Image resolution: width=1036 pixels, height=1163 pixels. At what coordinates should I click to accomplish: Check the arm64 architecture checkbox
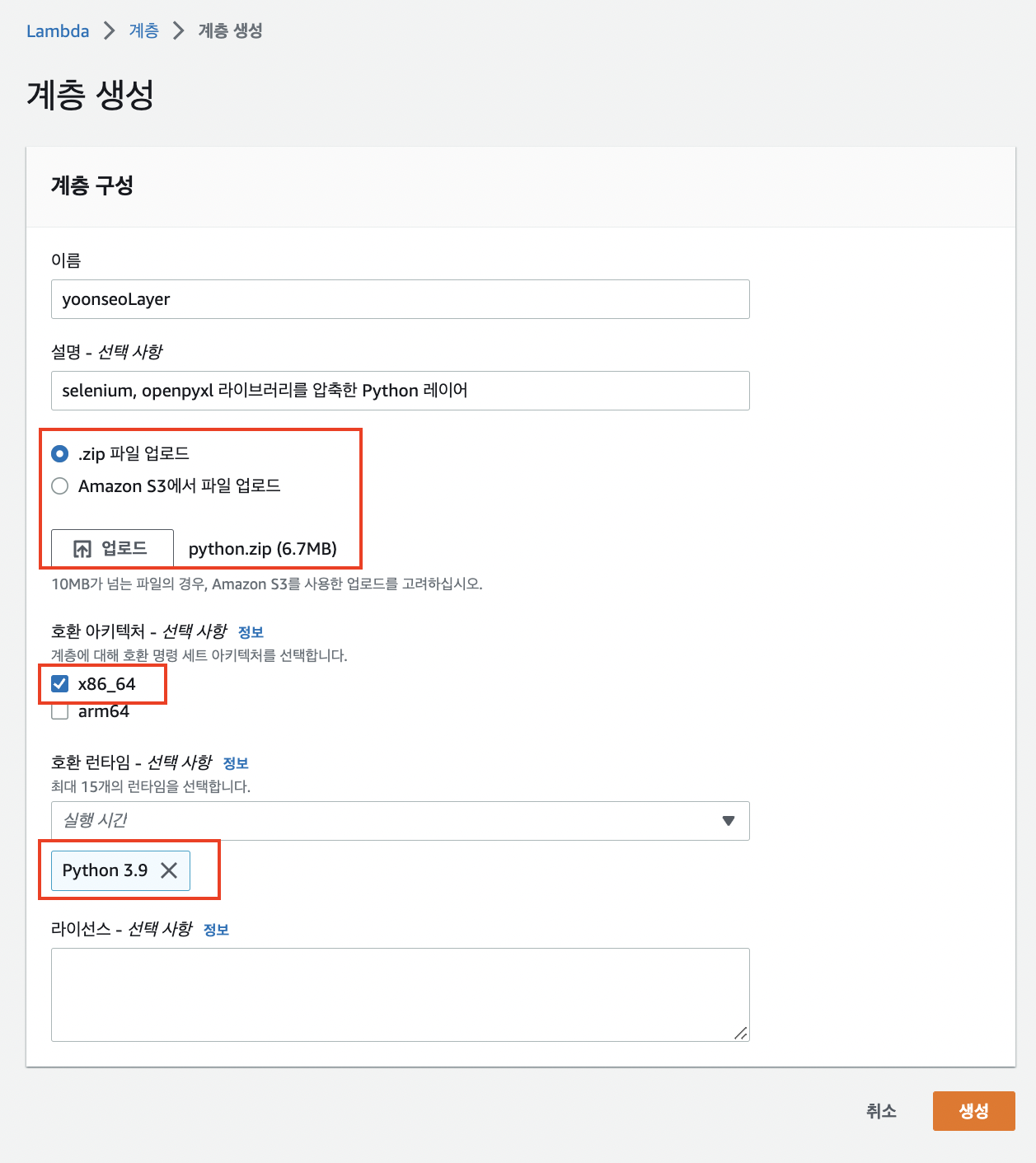pyautogui.click(x=60, y=711)
